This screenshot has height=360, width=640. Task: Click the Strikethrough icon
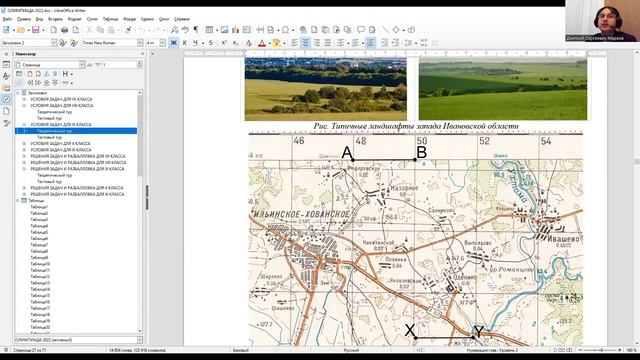click(211, 42)
